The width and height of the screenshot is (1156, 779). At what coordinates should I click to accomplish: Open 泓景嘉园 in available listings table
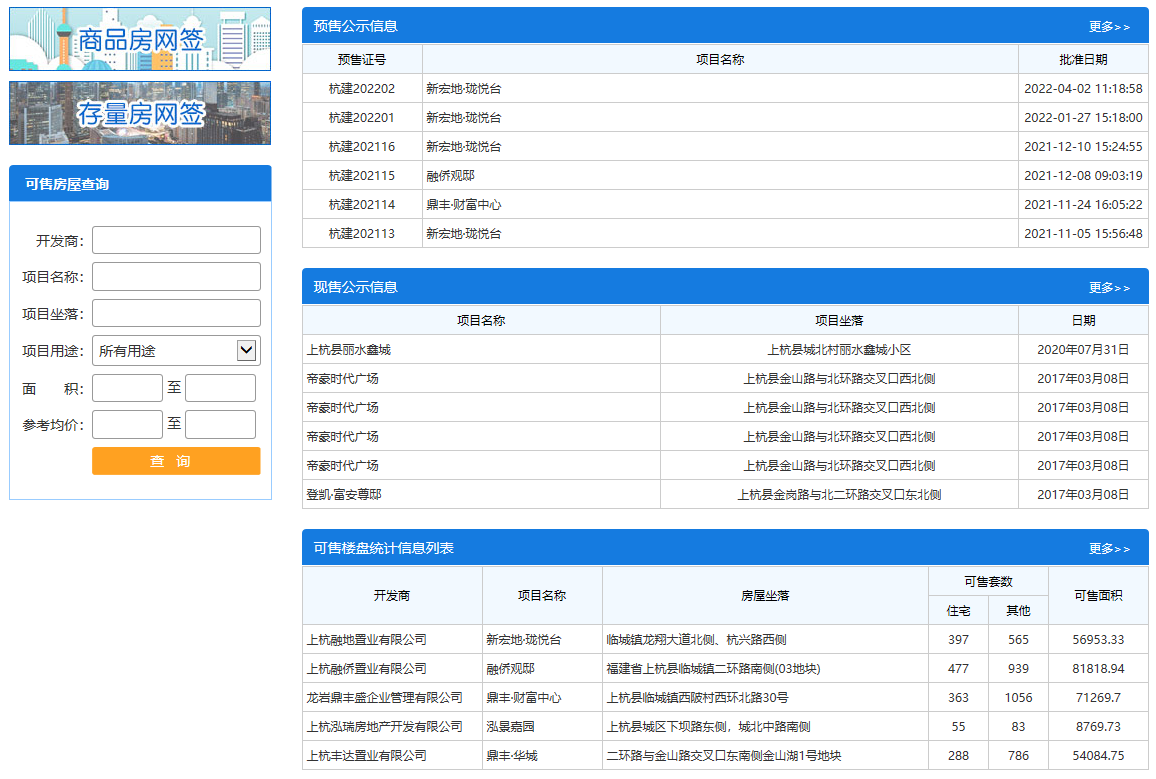pyautogui.click(x=511, y=727)
